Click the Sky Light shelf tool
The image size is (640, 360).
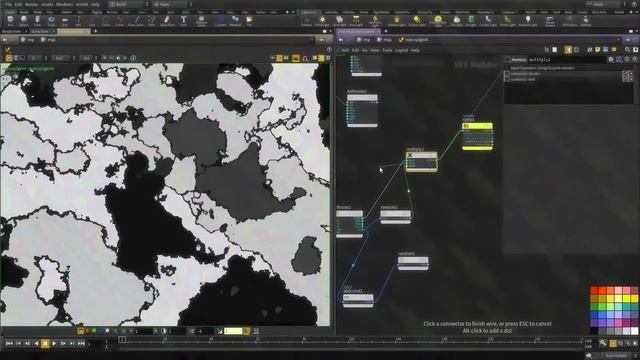457,20
